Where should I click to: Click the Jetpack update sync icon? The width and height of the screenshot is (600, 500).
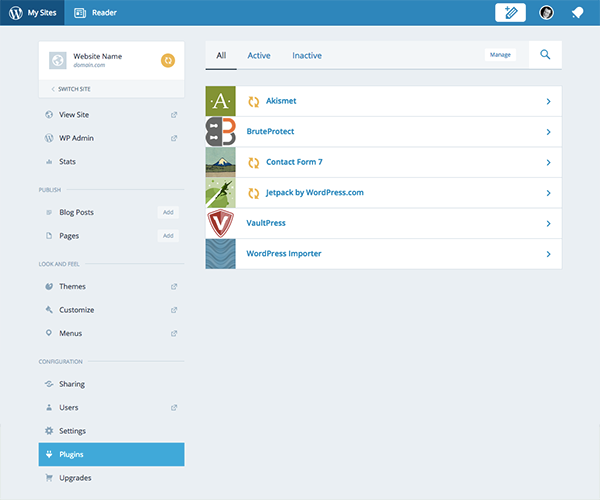(x=253, y=193)
